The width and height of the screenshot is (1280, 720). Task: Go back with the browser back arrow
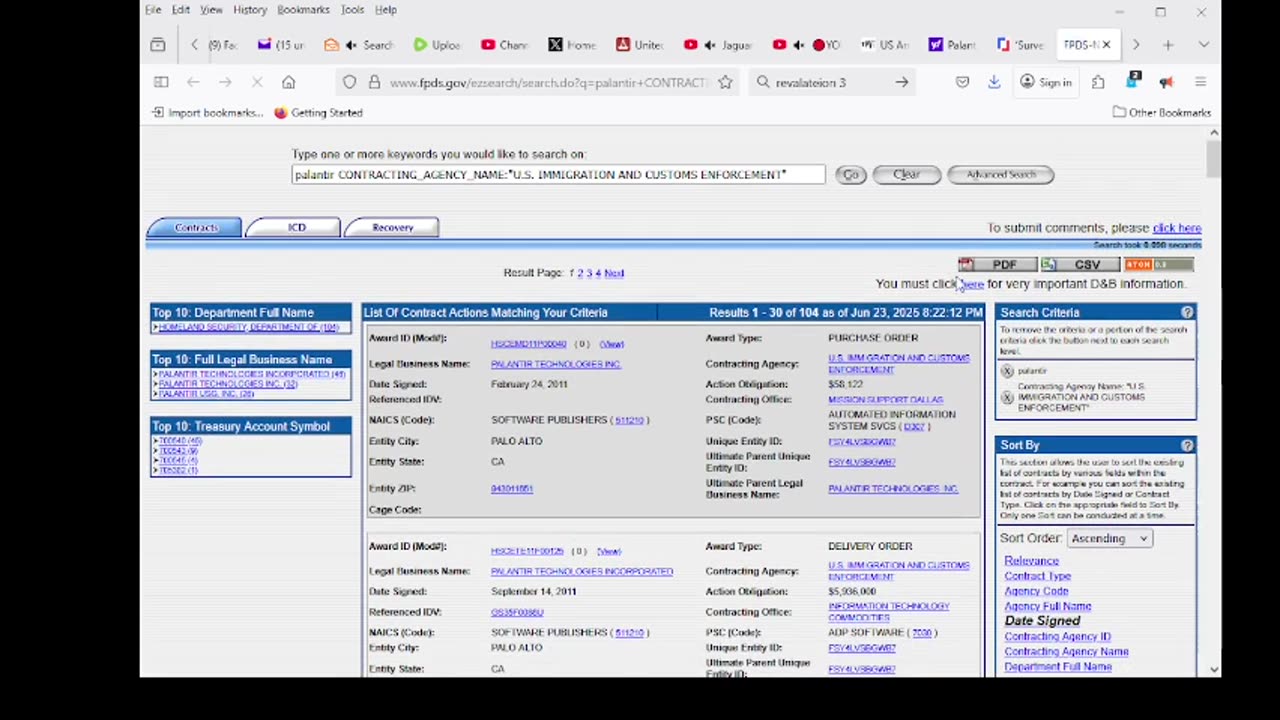tap(193, 82)
